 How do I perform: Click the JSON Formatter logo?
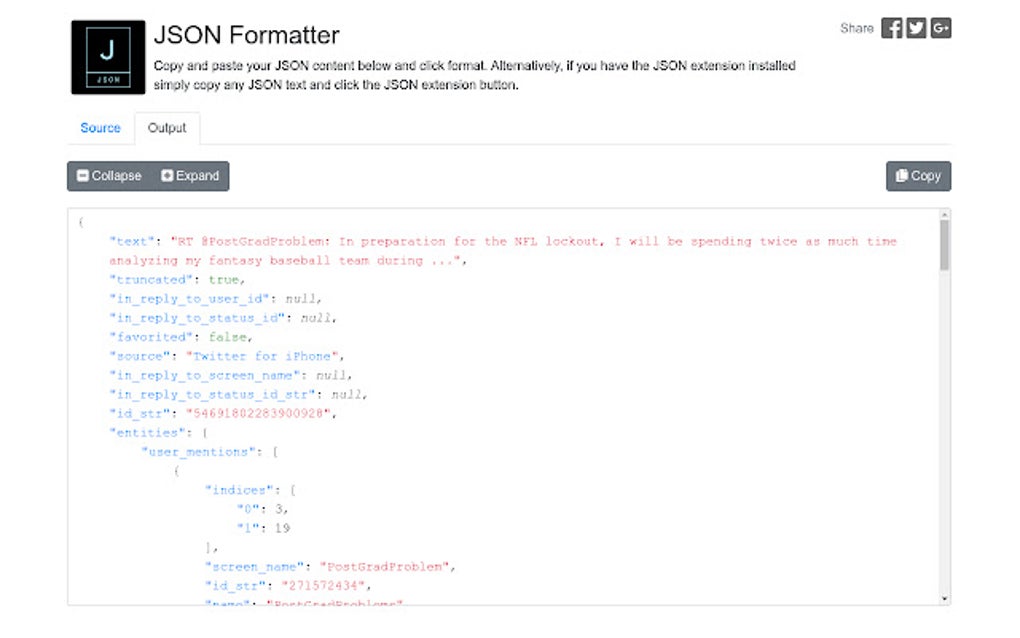click(x=106, y=55)
